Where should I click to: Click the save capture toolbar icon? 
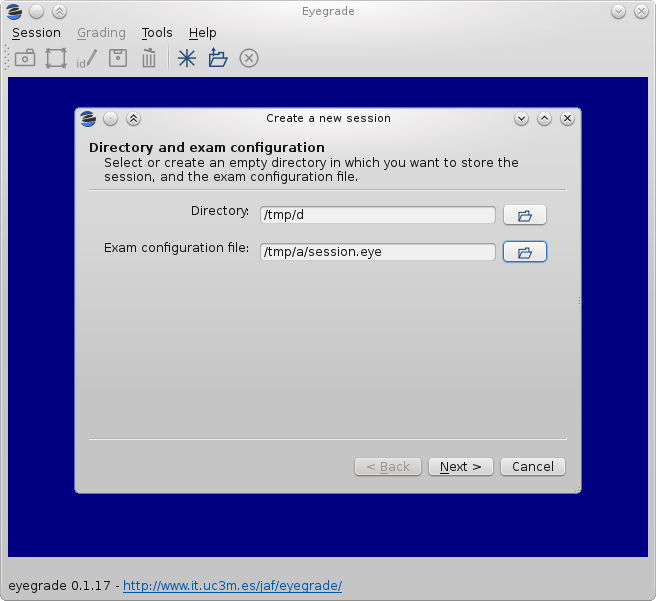pos(118,58)
